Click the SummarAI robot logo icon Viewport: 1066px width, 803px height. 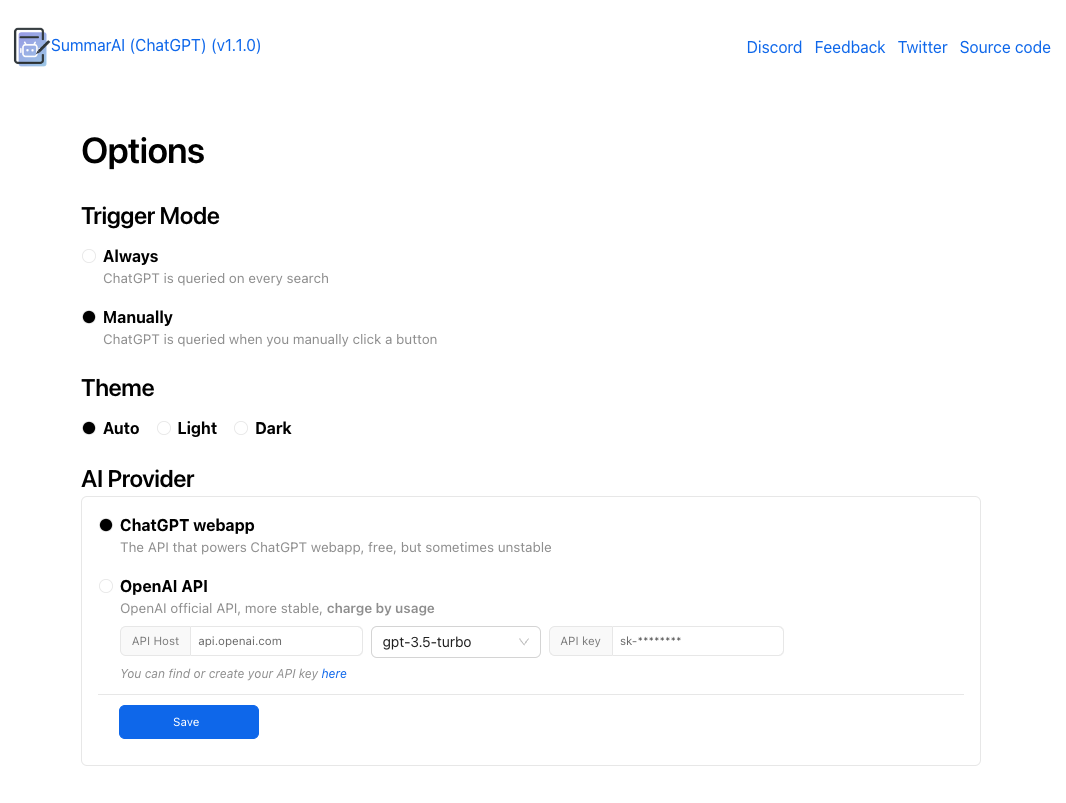tap(30, 47)
